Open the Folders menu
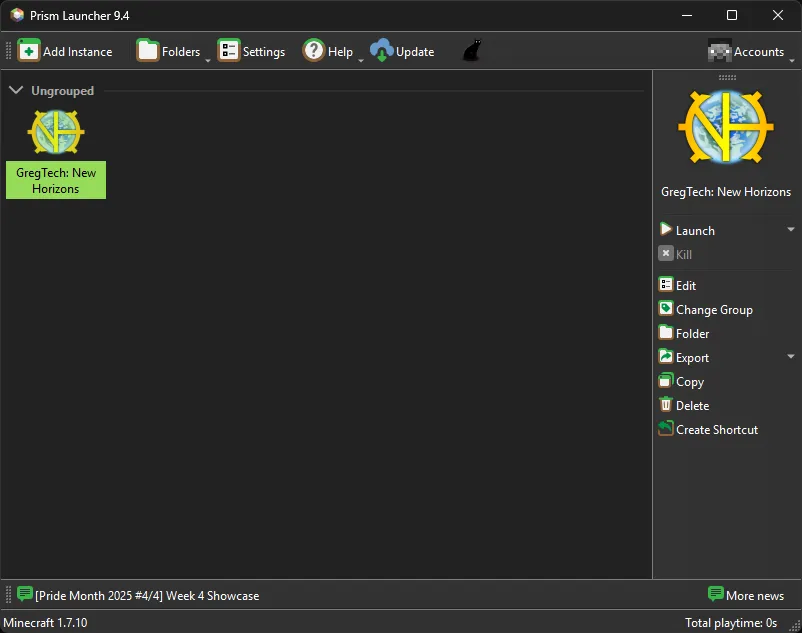 coord(171,50)
